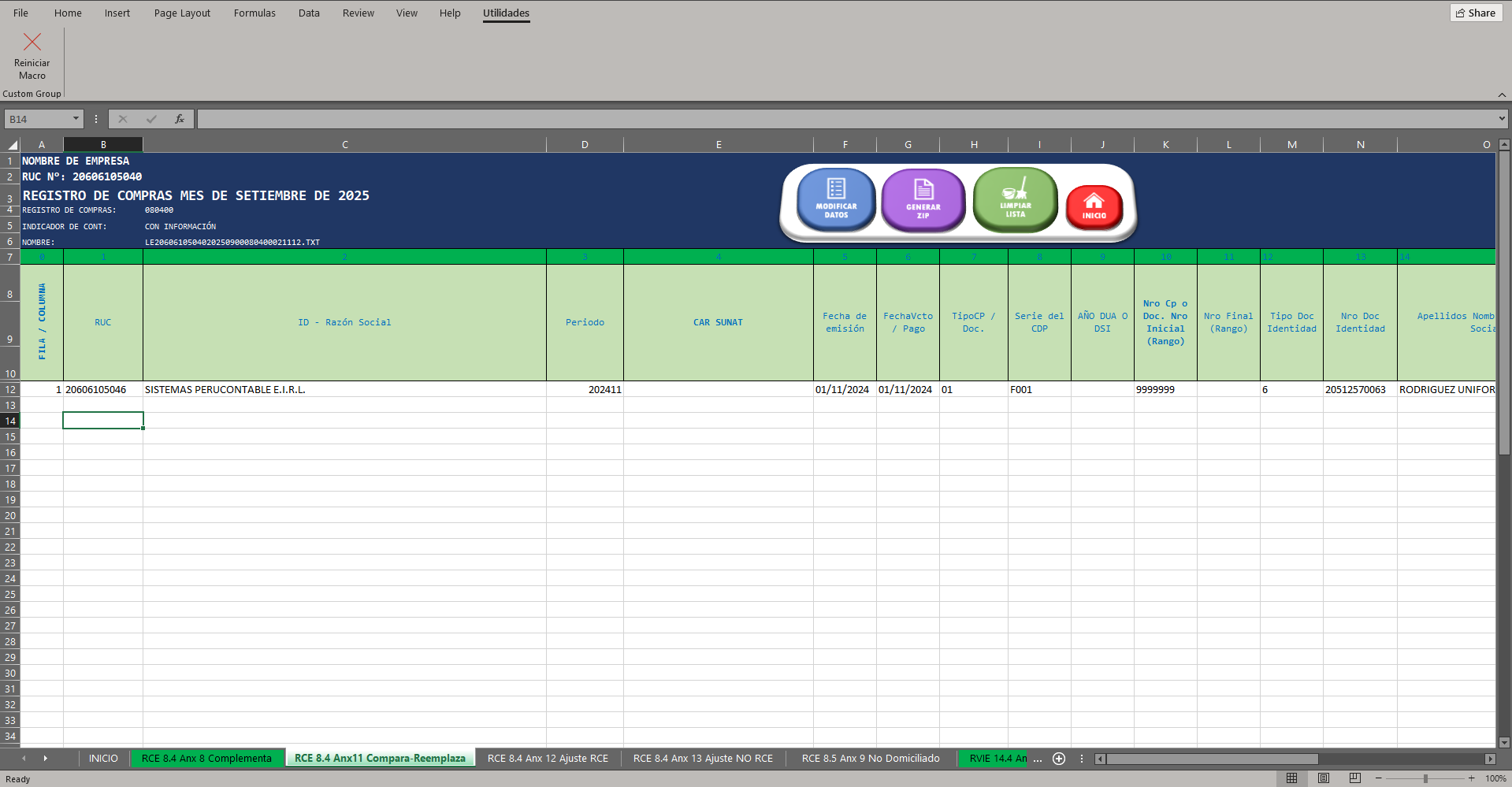This screenshot has width=1512, height=787.
Task: Click the 100% zoom level text
Action: (1495, 778)
